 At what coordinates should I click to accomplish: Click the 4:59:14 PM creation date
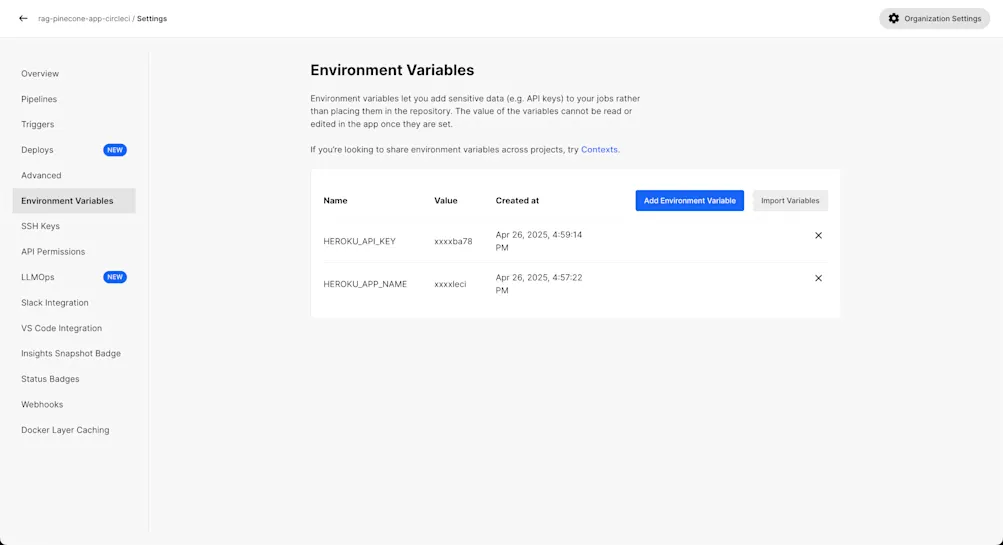(539, 241)
